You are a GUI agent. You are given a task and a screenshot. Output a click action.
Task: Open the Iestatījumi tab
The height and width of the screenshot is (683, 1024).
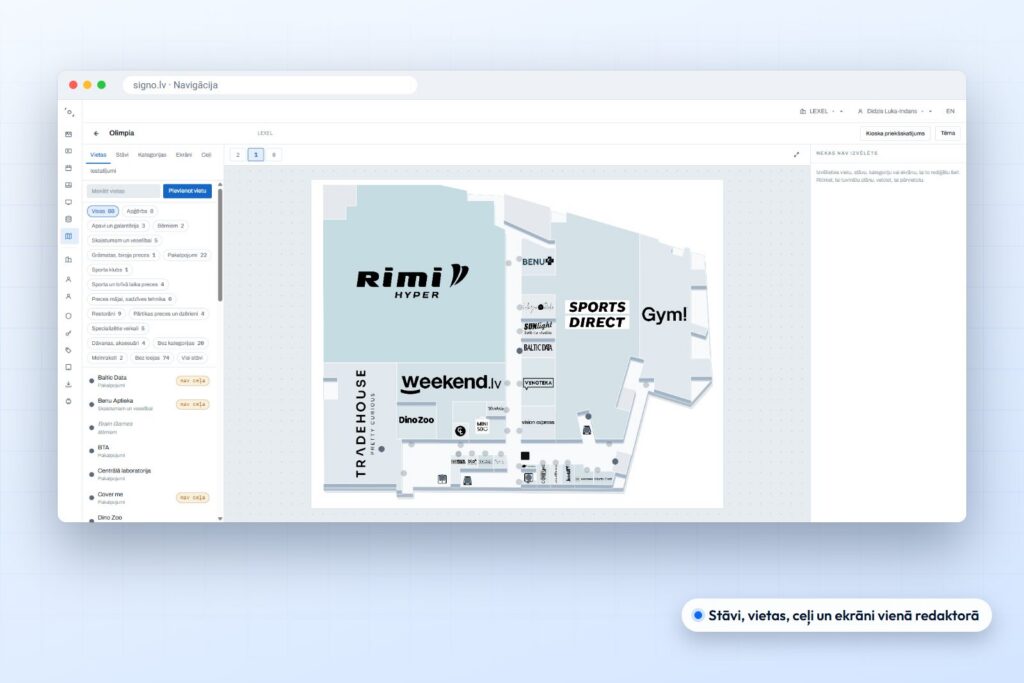coord(103,171)
